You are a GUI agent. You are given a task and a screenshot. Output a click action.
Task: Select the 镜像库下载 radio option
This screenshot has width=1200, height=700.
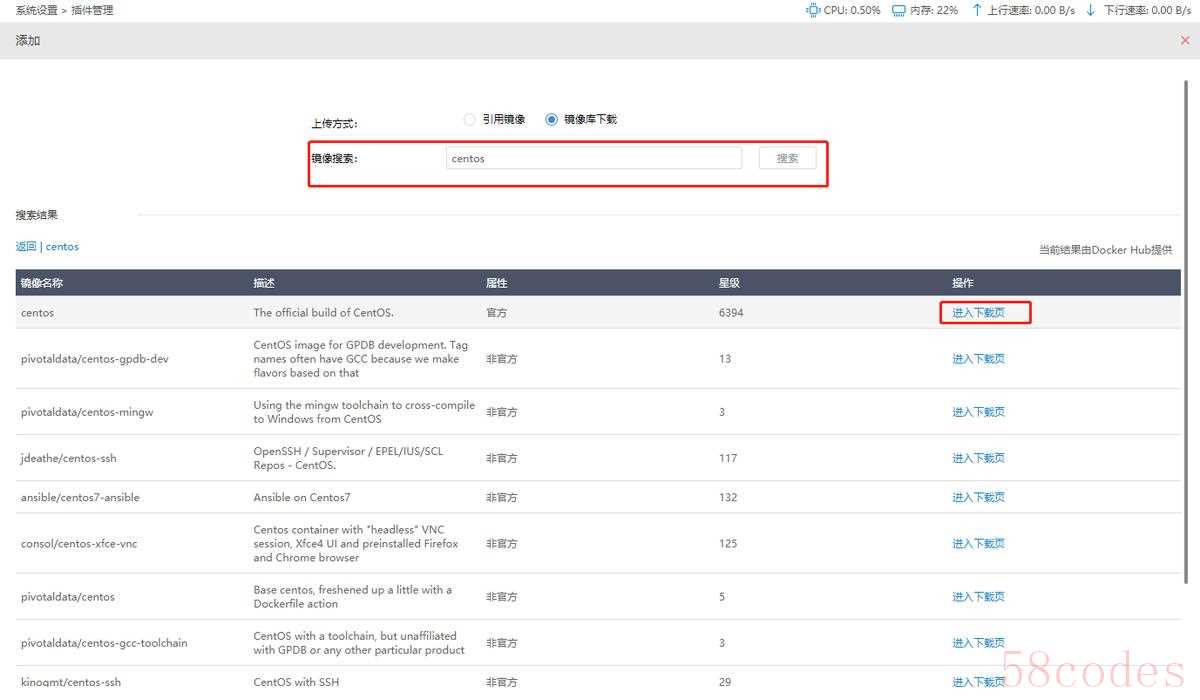pos(551,119)
